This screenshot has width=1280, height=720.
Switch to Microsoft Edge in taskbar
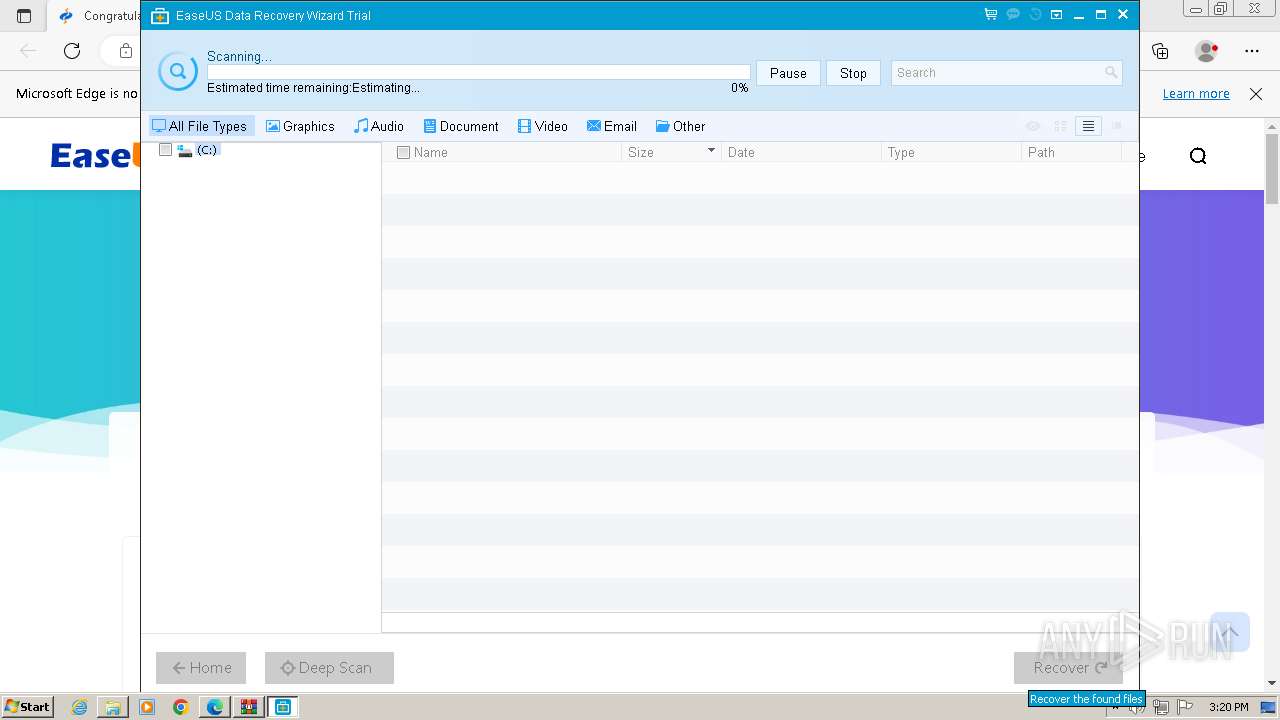215,707
